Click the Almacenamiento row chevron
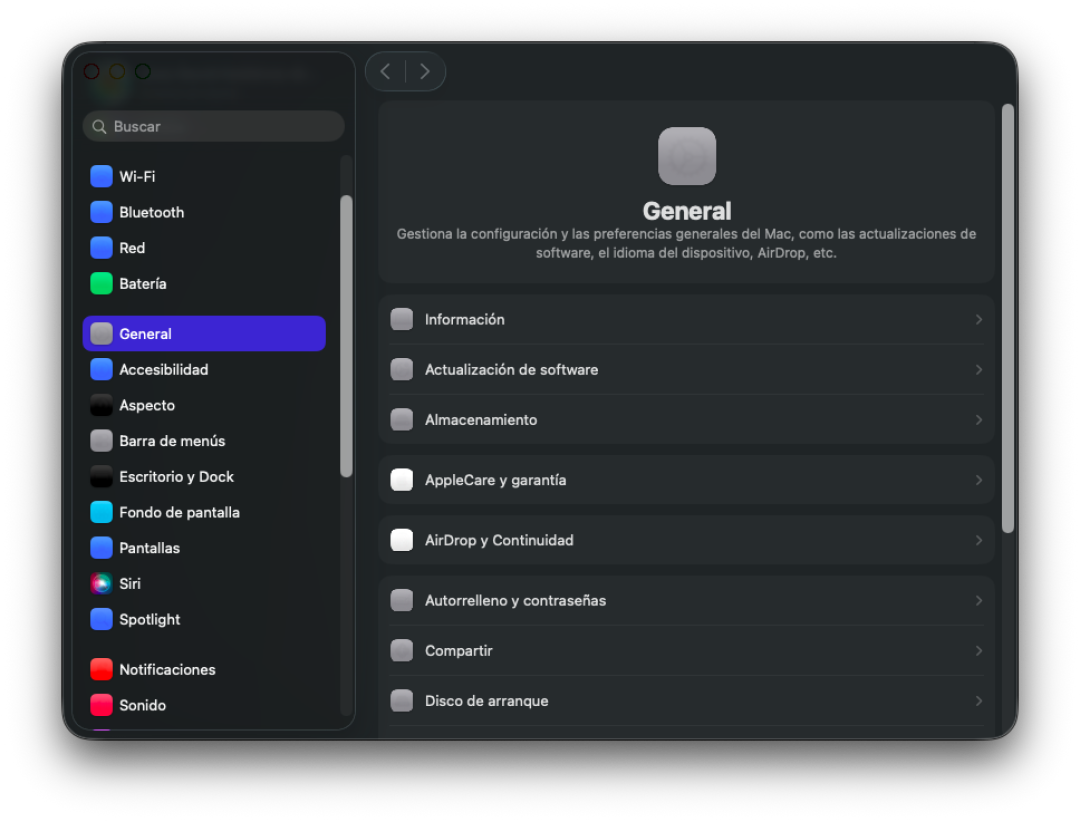The image size is (1080, 822). (979, 420)
